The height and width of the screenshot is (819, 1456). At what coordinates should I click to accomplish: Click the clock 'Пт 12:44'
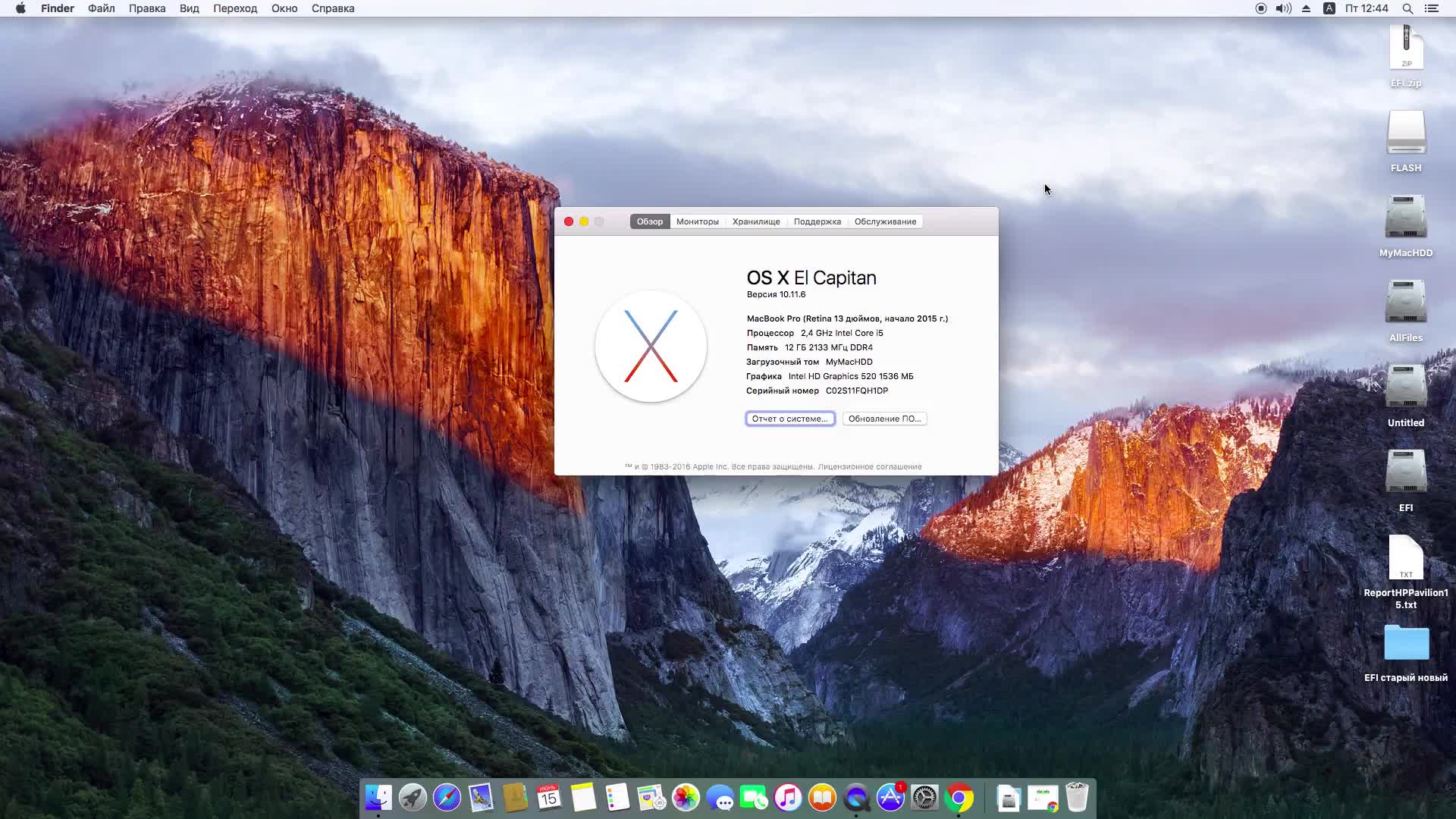(1367, 8)
